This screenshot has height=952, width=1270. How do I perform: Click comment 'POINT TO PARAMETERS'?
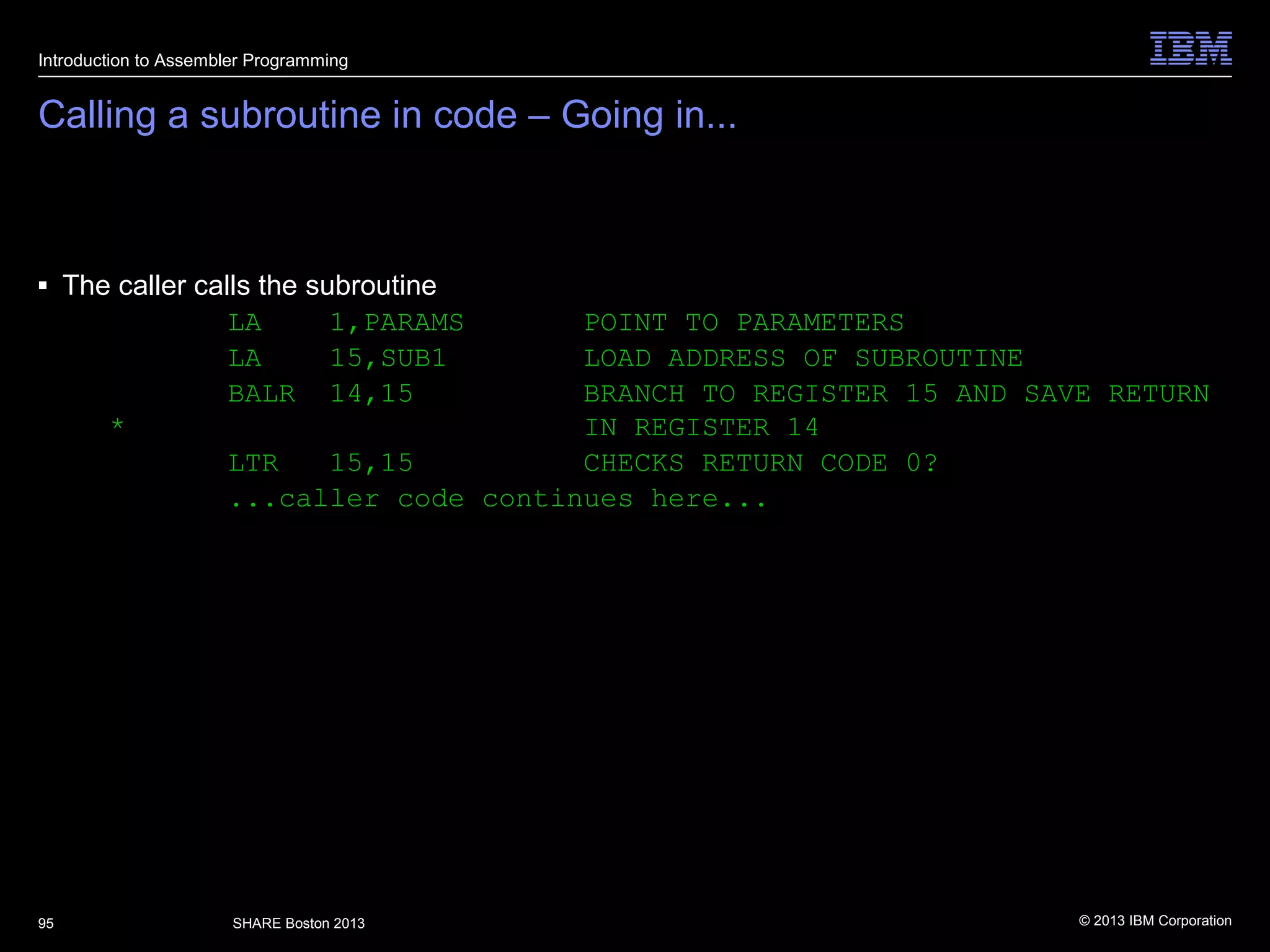[x=744, y=323]
